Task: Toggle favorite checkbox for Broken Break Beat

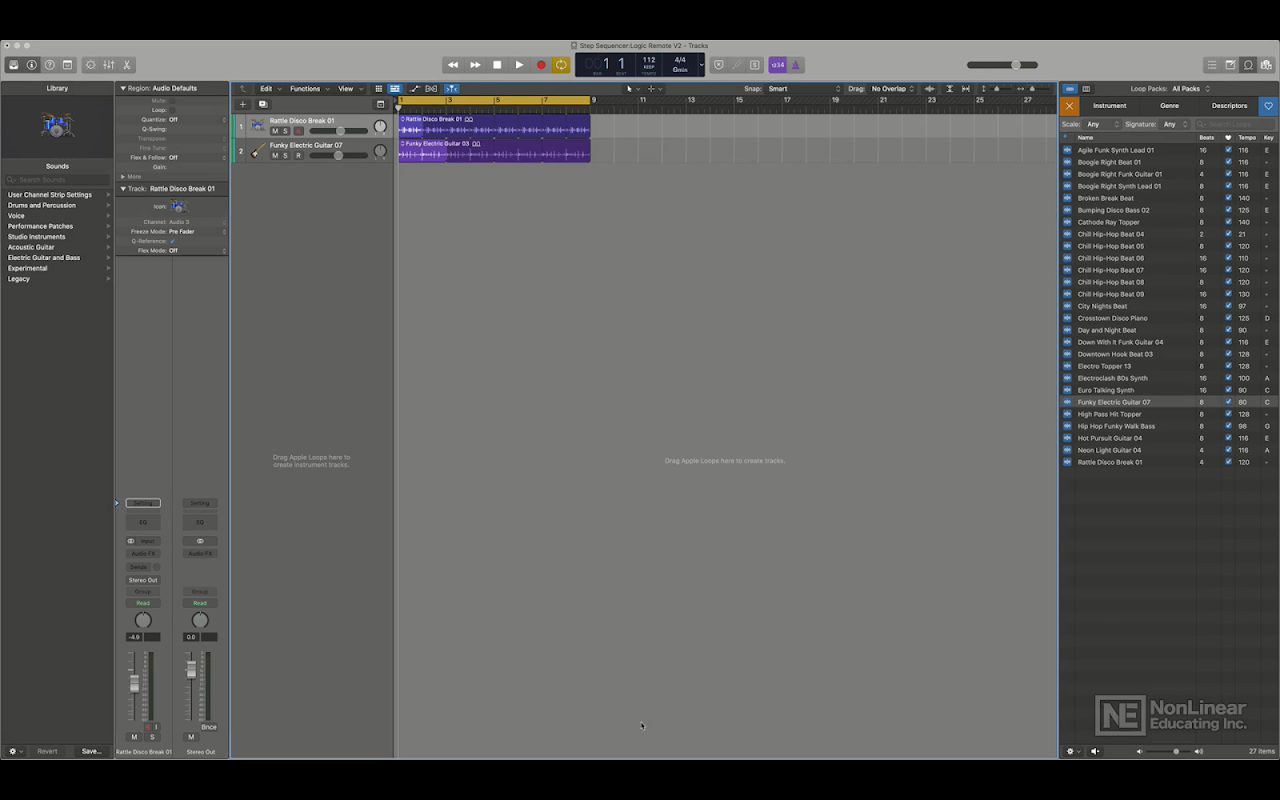Action: (x=1228, y=198)
